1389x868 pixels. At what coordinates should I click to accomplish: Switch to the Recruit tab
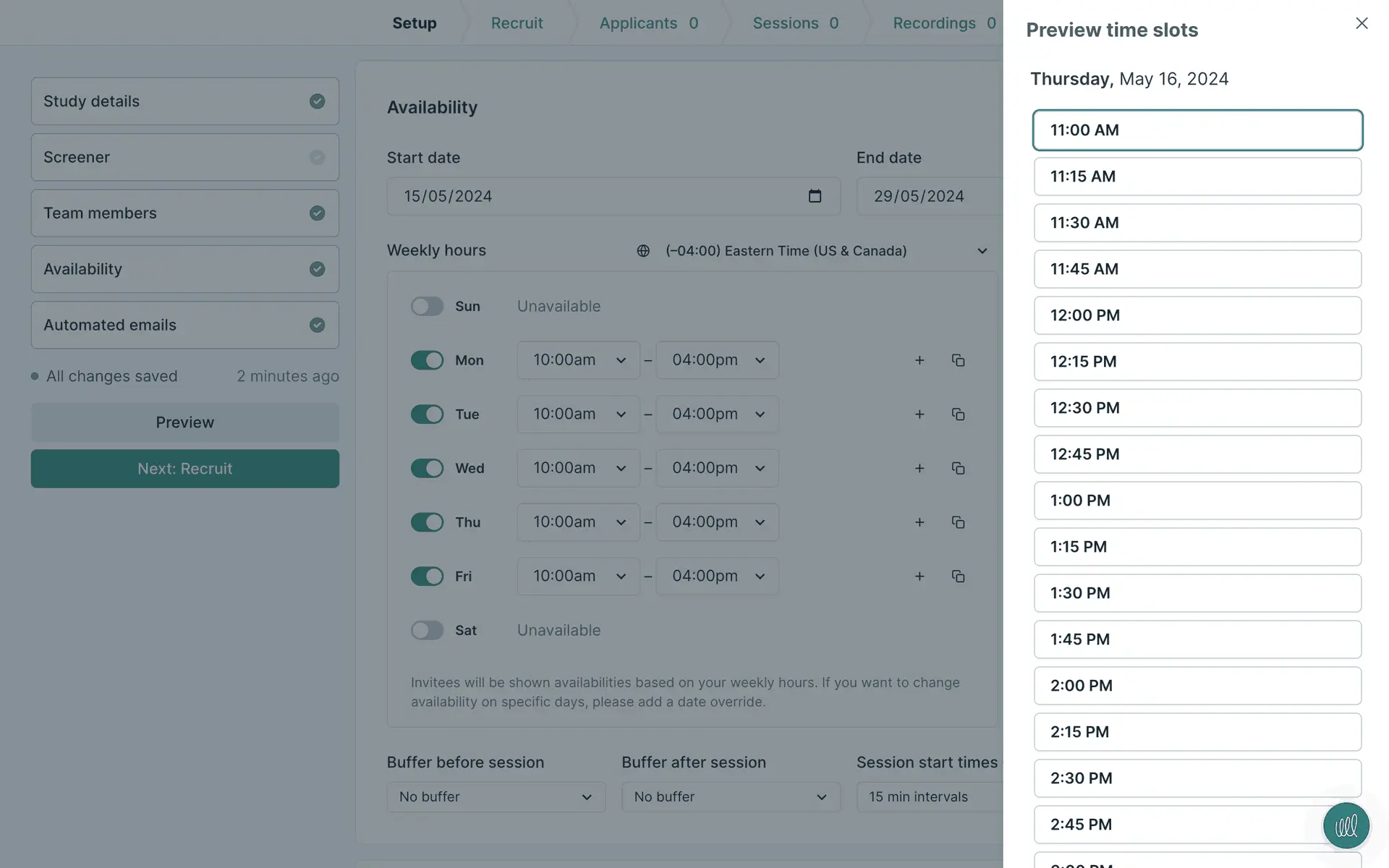(x=517, y=23)
